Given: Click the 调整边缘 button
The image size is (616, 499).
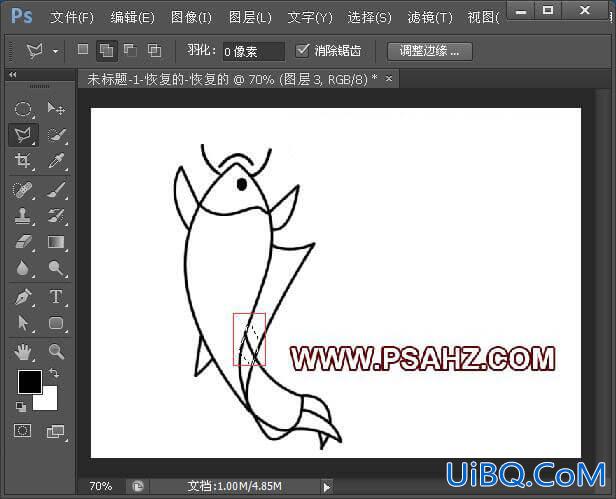Looking at the screenshot, I should click(430, 51).
